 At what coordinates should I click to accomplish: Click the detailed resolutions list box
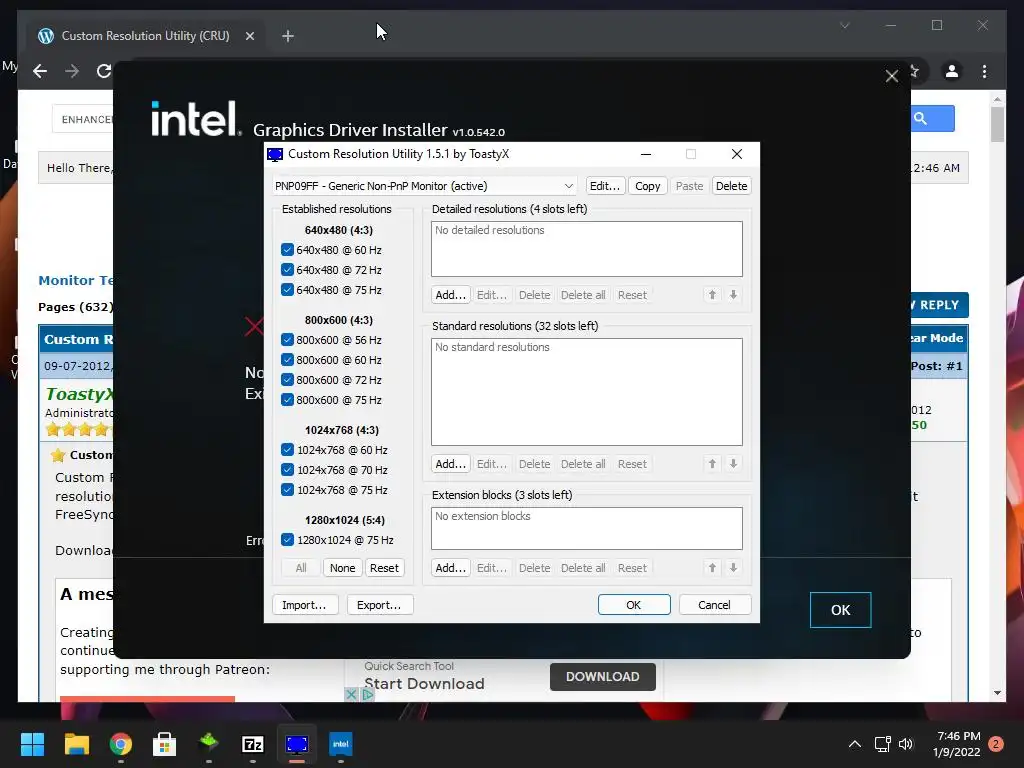(x=586, y=249)
